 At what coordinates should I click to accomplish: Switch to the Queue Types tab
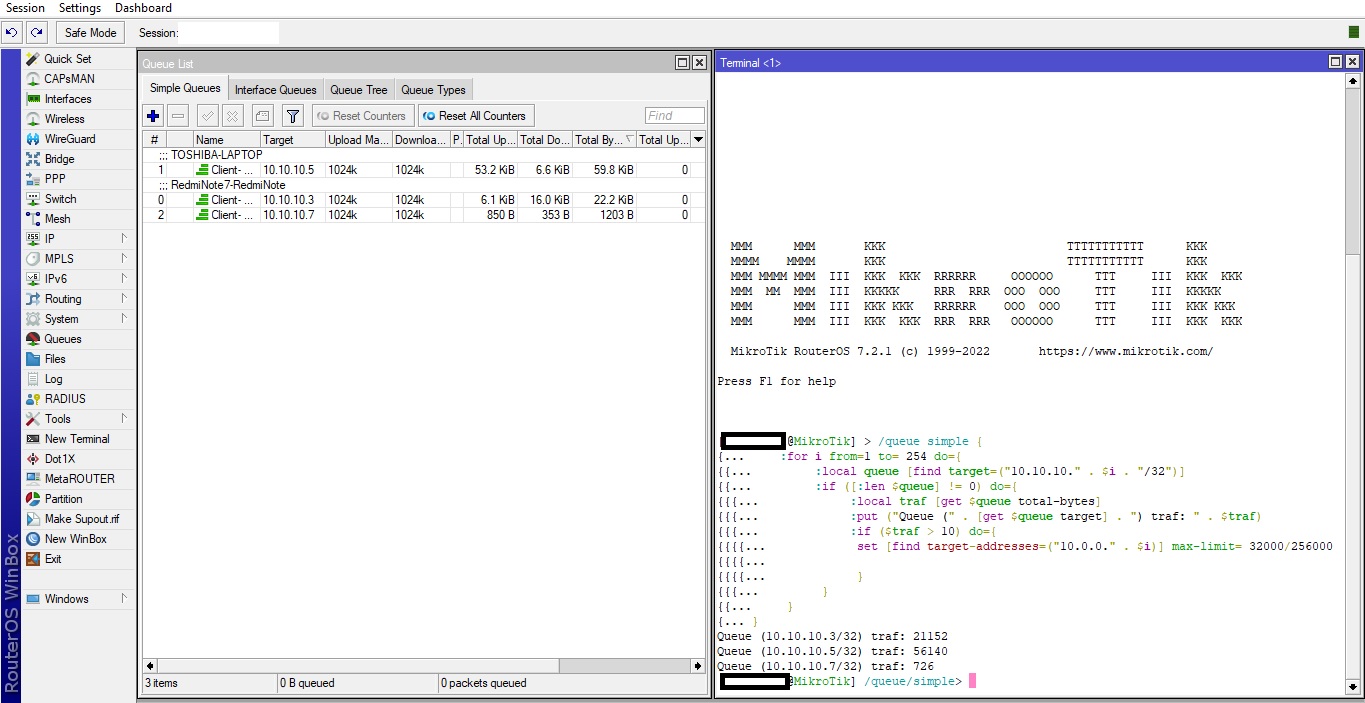pyautogui.click(x=433, y=90)
